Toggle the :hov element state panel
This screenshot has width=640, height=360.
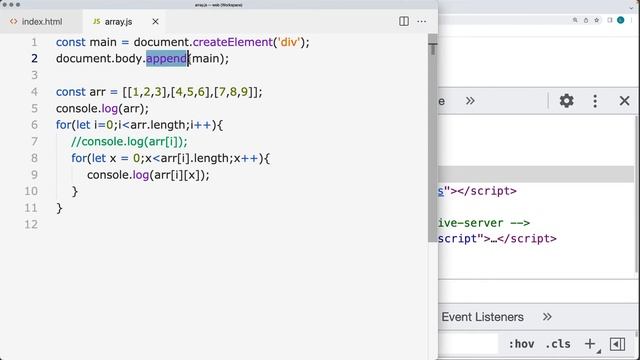pyautogui.click(x=521, y=344)
